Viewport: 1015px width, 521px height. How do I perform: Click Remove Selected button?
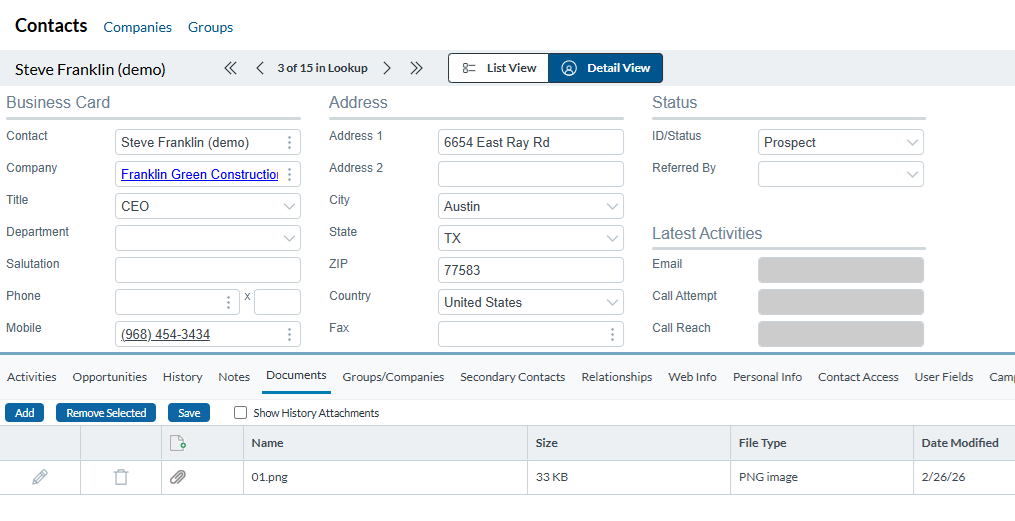pyautogui.click(x=106, y=413)
